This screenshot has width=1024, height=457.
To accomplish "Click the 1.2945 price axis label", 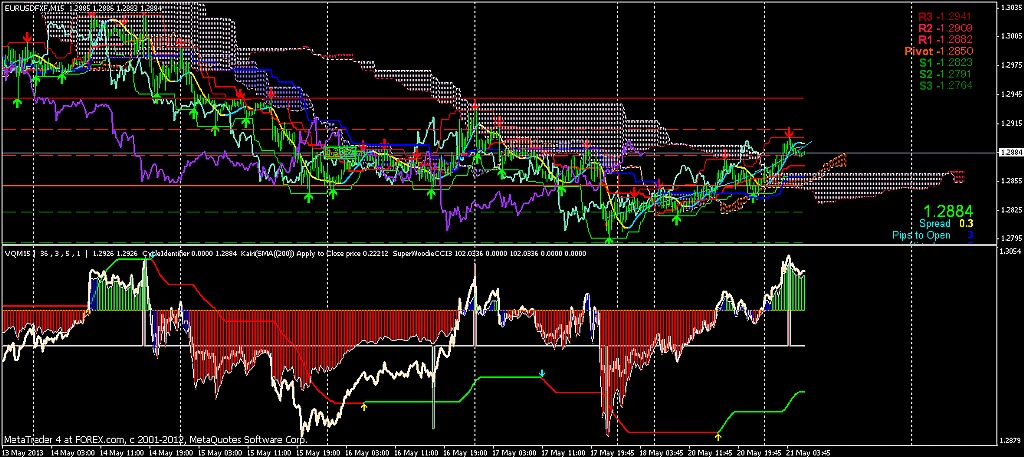I will [1011, 94].
